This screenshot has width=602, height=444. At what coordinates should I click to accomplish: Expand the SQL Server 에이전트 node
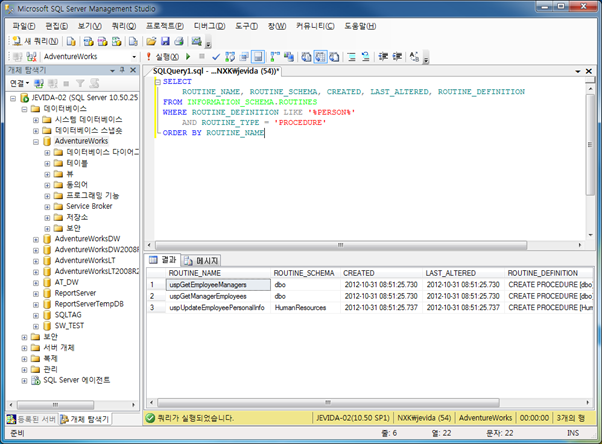coord(24,381)
